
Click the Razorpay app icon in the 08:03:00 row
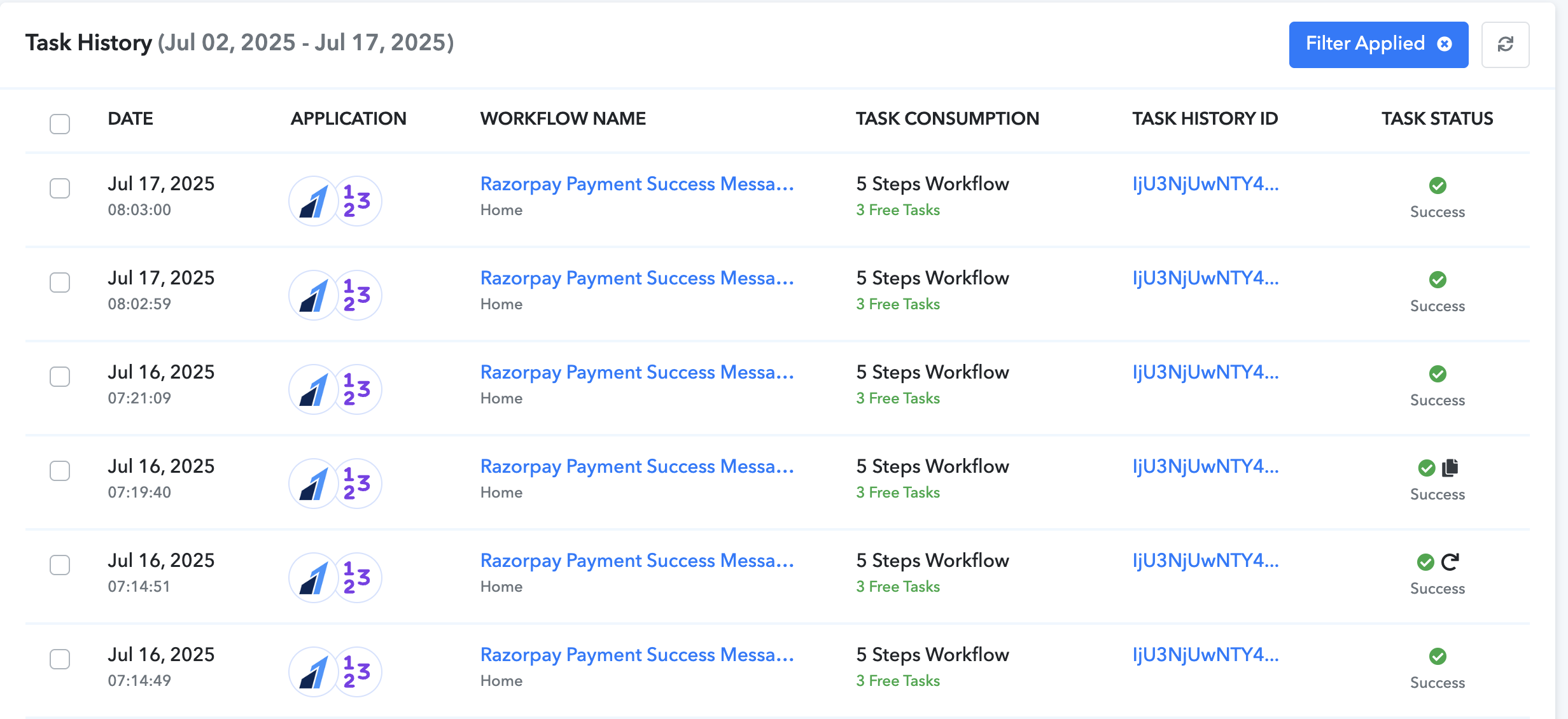[x=313, y=201]
